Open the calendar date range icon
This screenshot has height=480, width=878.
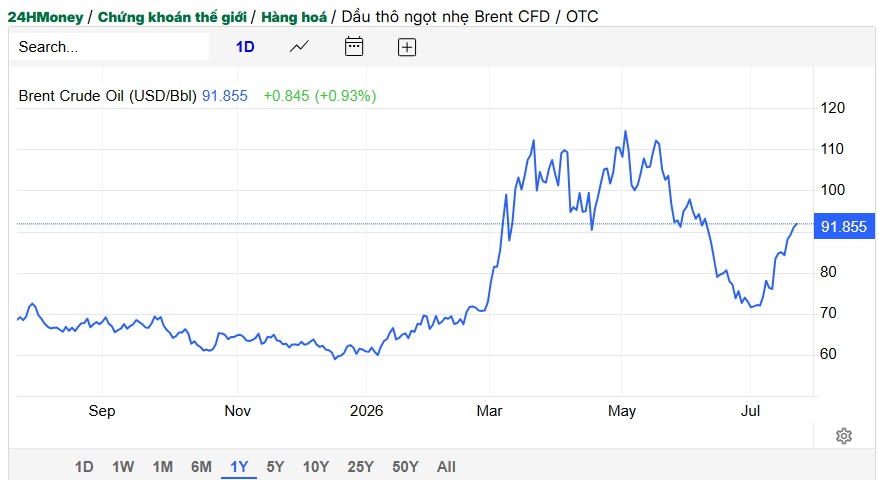[353, 46]
